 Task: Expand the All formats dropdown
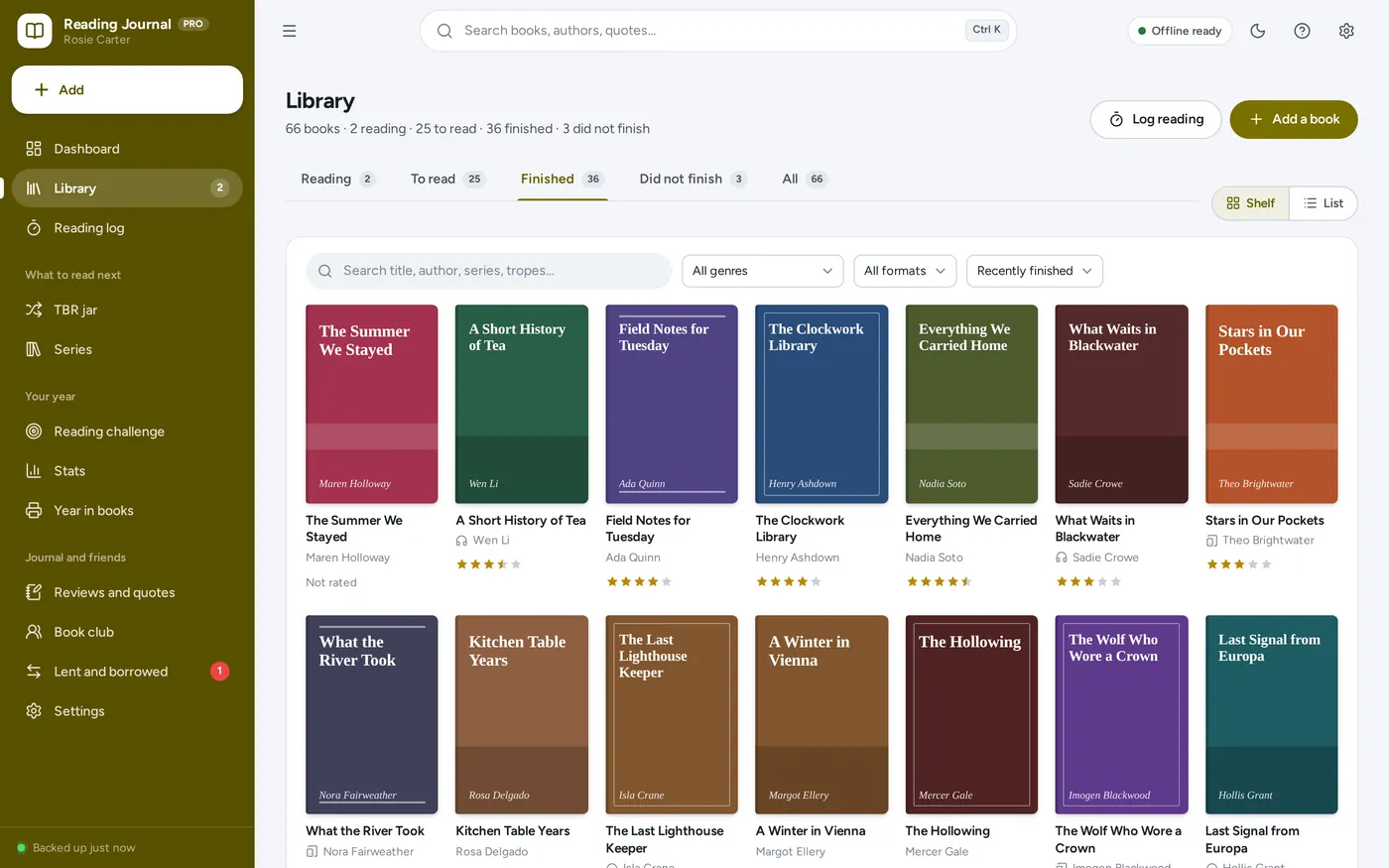pyautogui.click(x=905, y=271)
